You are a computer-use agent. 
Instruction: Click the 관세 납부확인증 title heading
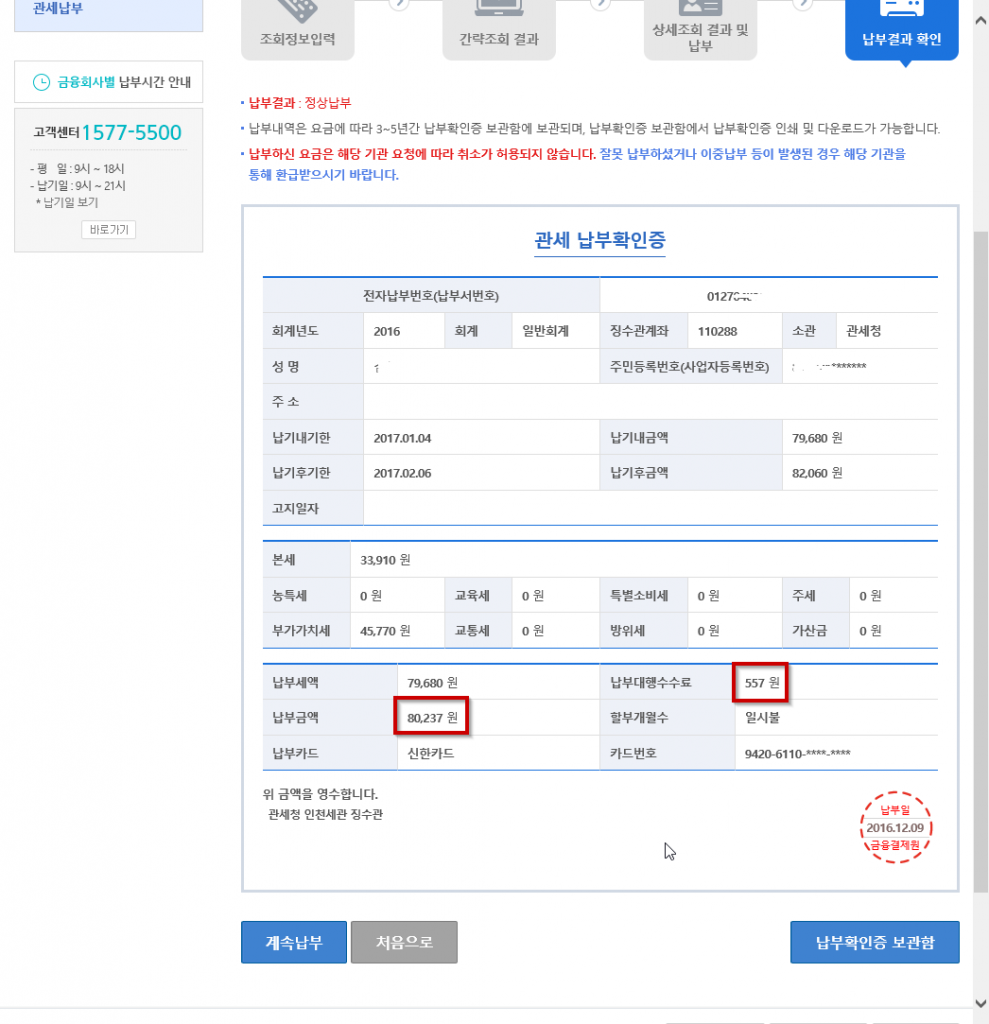tap(600, 240)
